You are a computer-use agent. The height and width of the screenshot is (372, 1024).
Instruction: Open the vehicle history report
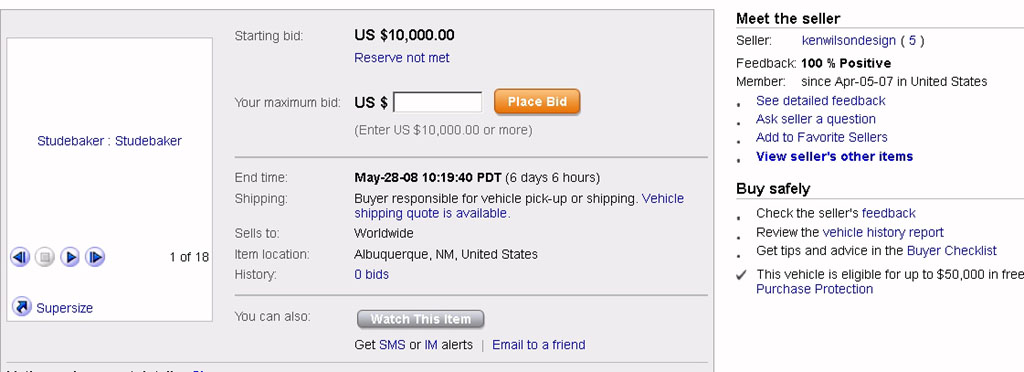(x=883, y=232)
